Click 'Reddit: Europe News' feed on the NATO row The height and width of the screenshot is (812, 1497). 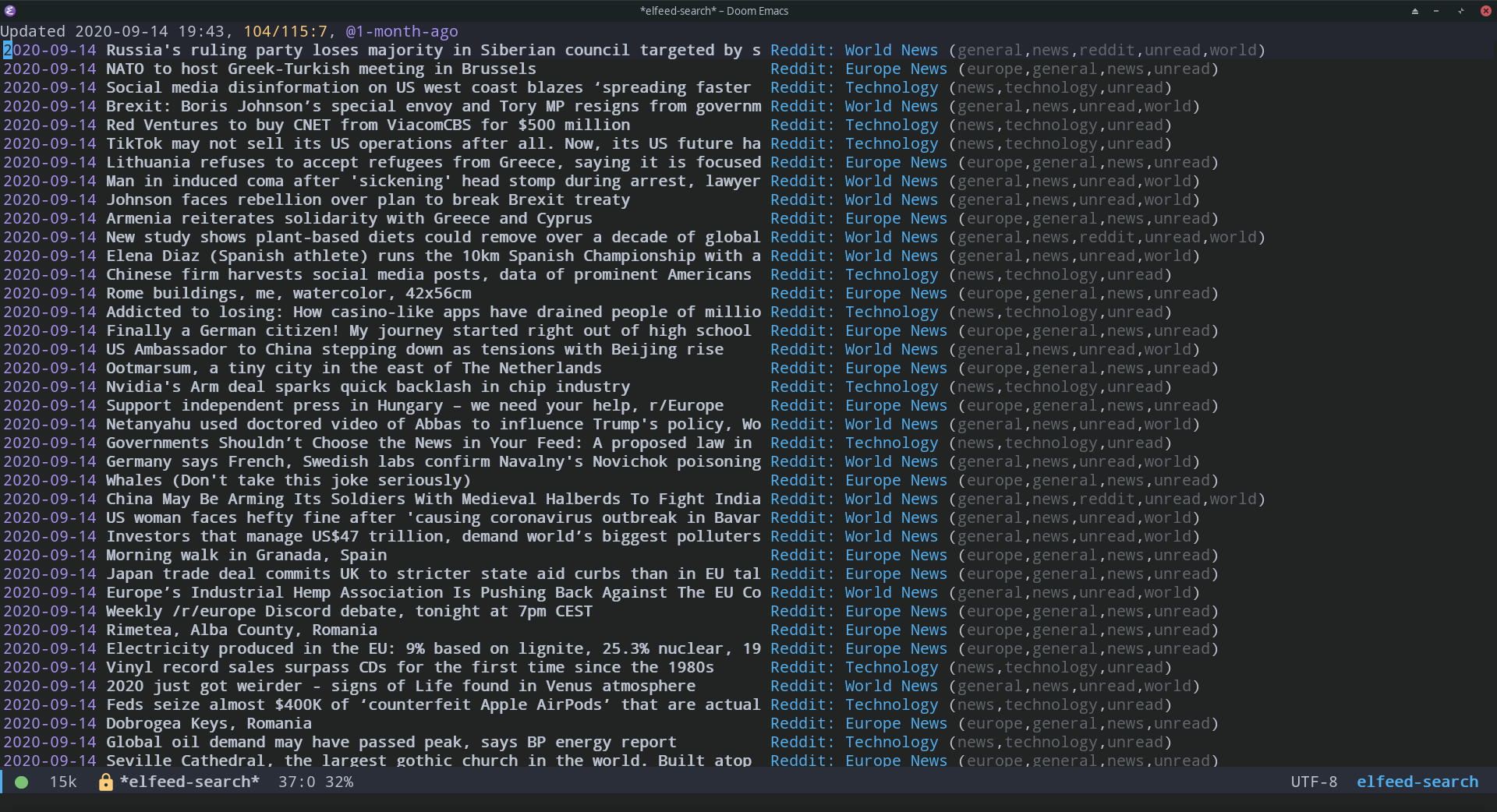tap(859, 69)
